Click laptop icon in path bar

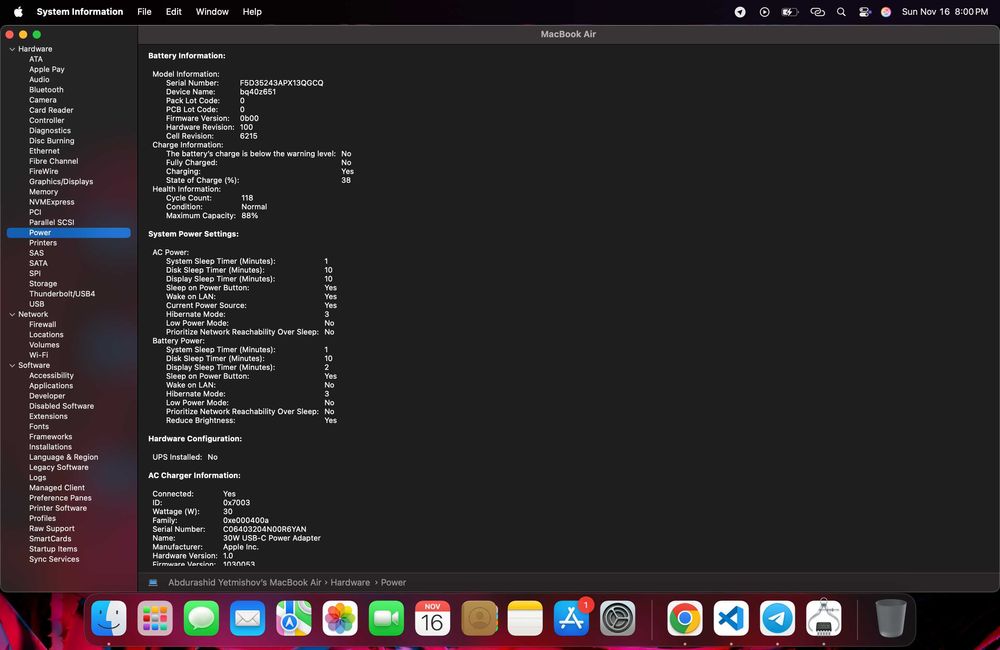(x=153, y=582)
